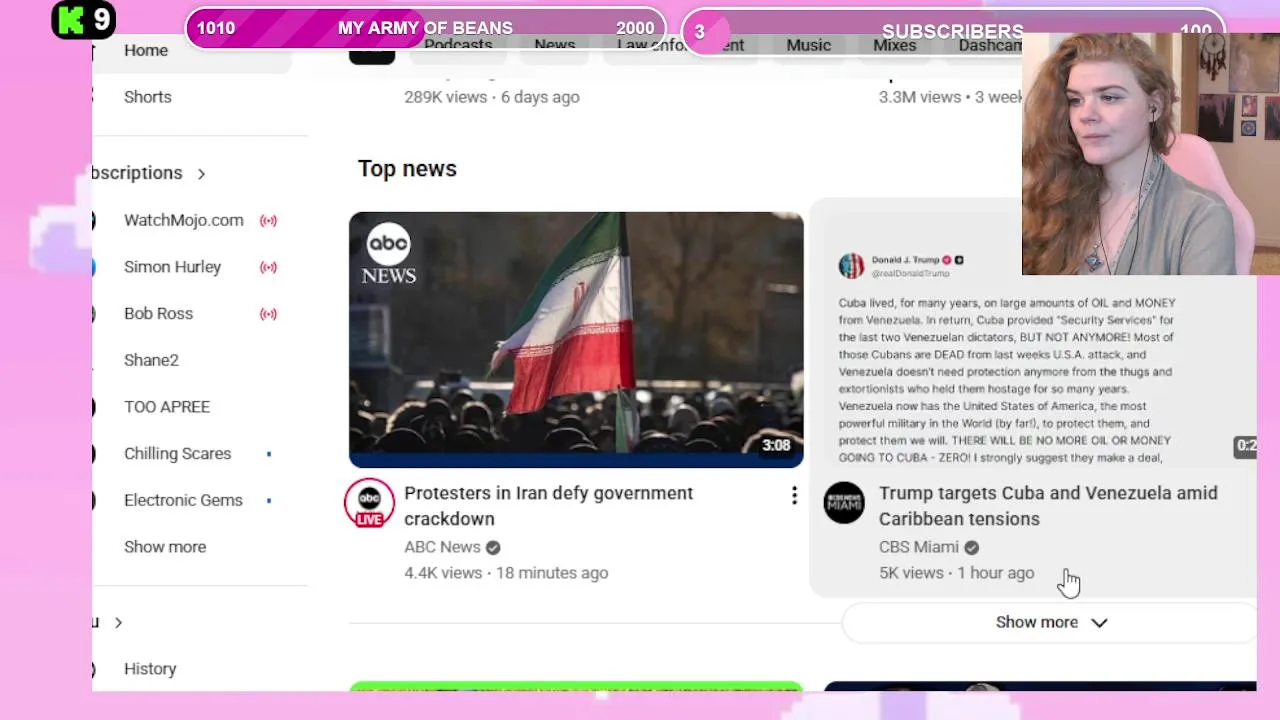Viewport: 1280px width, 720px height.
Task: Click the Top news section heading
Action: click(x=407, y=169)
